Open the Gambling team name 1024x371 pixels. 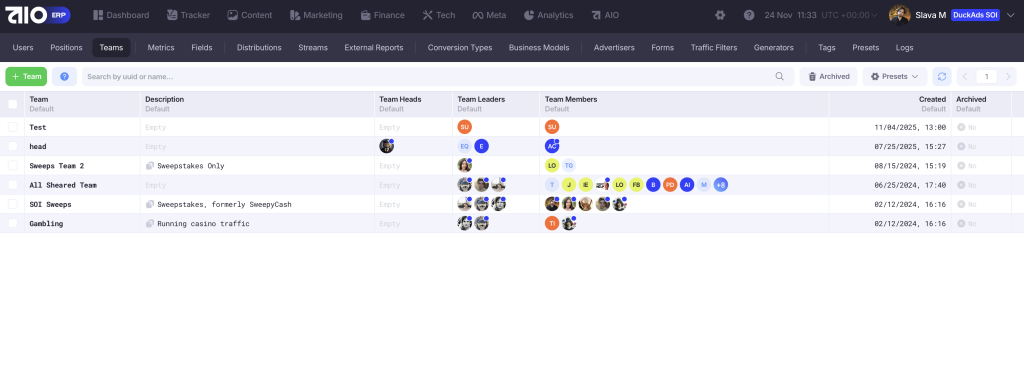tap(46, 223)
